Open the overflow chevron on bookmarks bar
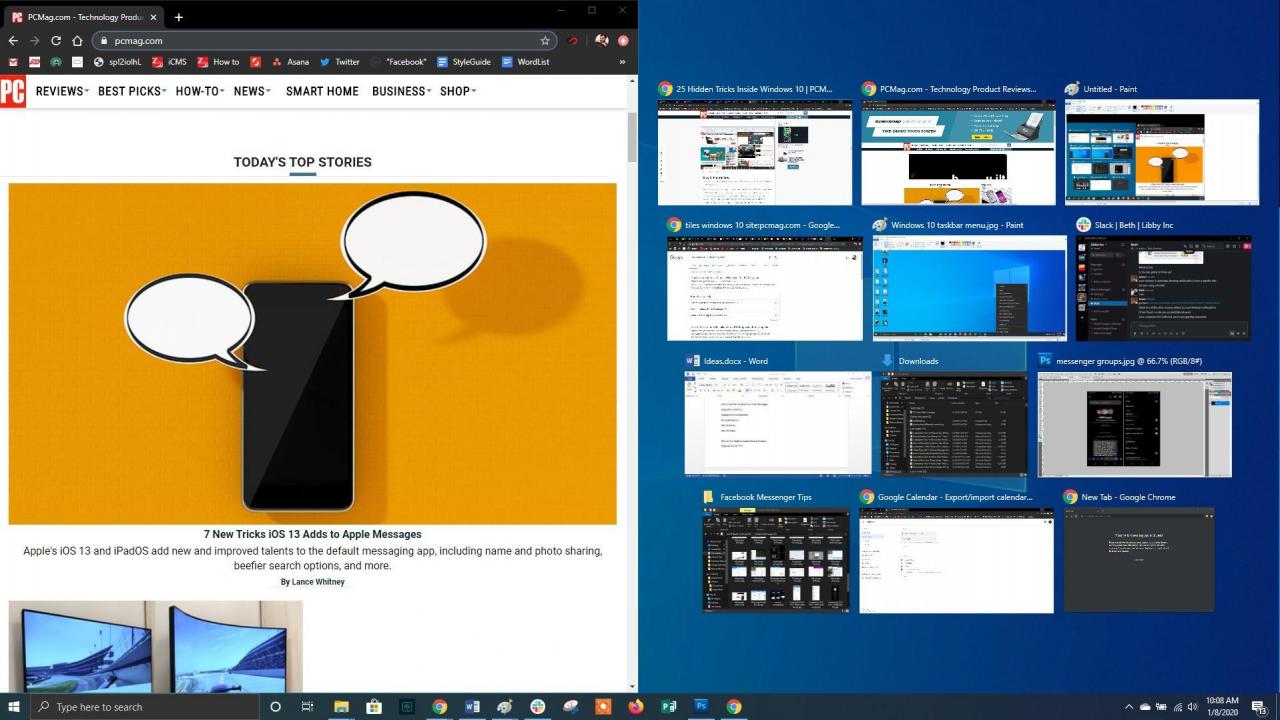Viewport: 1280px width, 720px height. click(622, 61)
